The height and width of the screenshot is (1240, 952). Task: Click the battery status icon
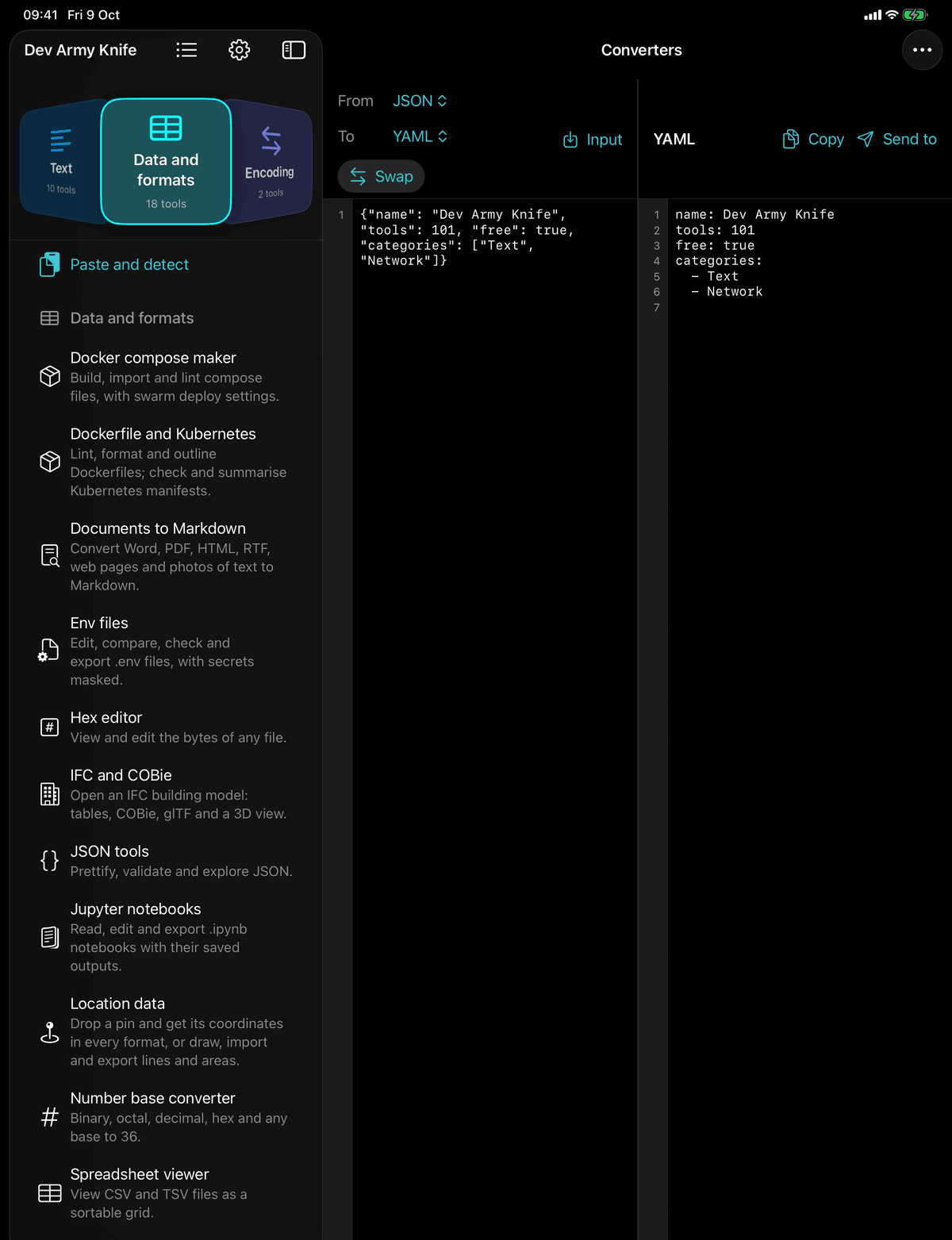point(915,15)
